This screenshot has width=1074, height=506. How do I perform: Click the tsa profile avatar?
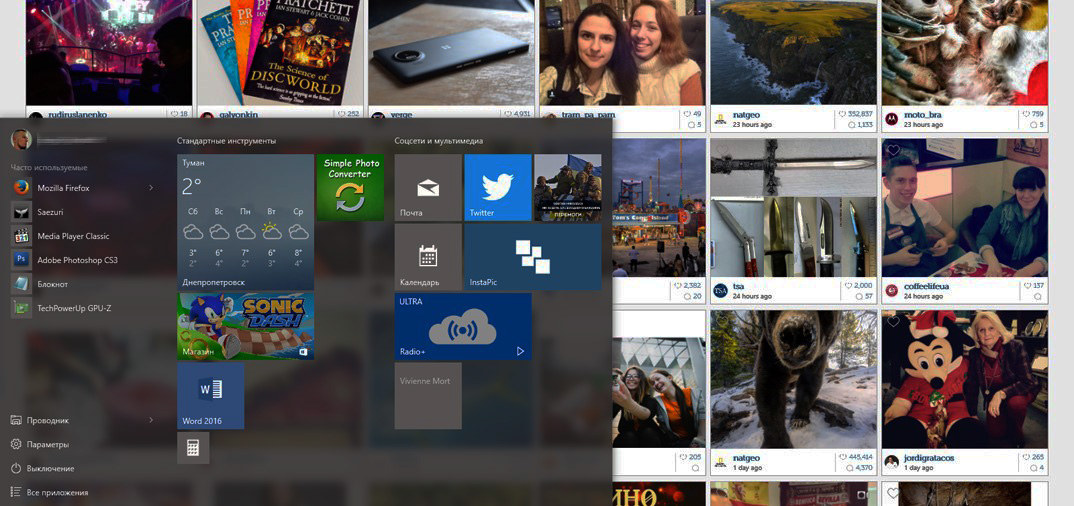721,290
